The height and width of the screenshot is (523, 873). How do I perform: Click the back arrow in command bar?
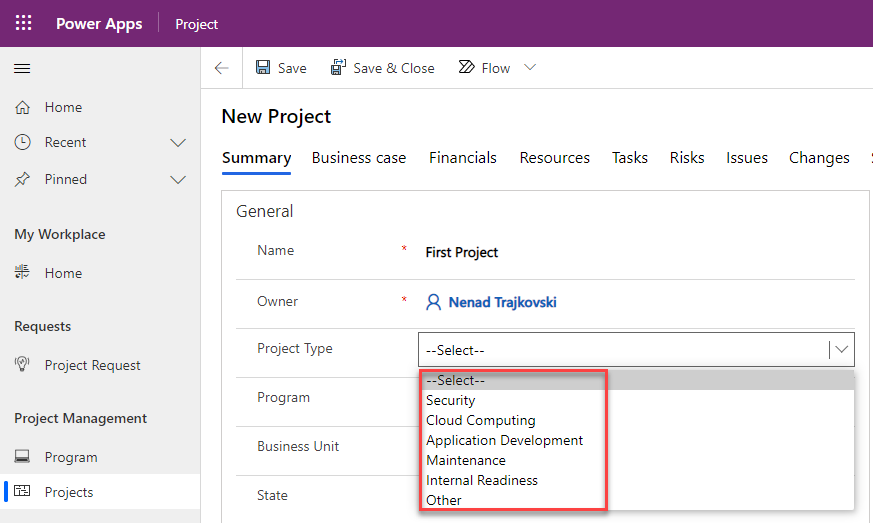[x=222, y=68]
